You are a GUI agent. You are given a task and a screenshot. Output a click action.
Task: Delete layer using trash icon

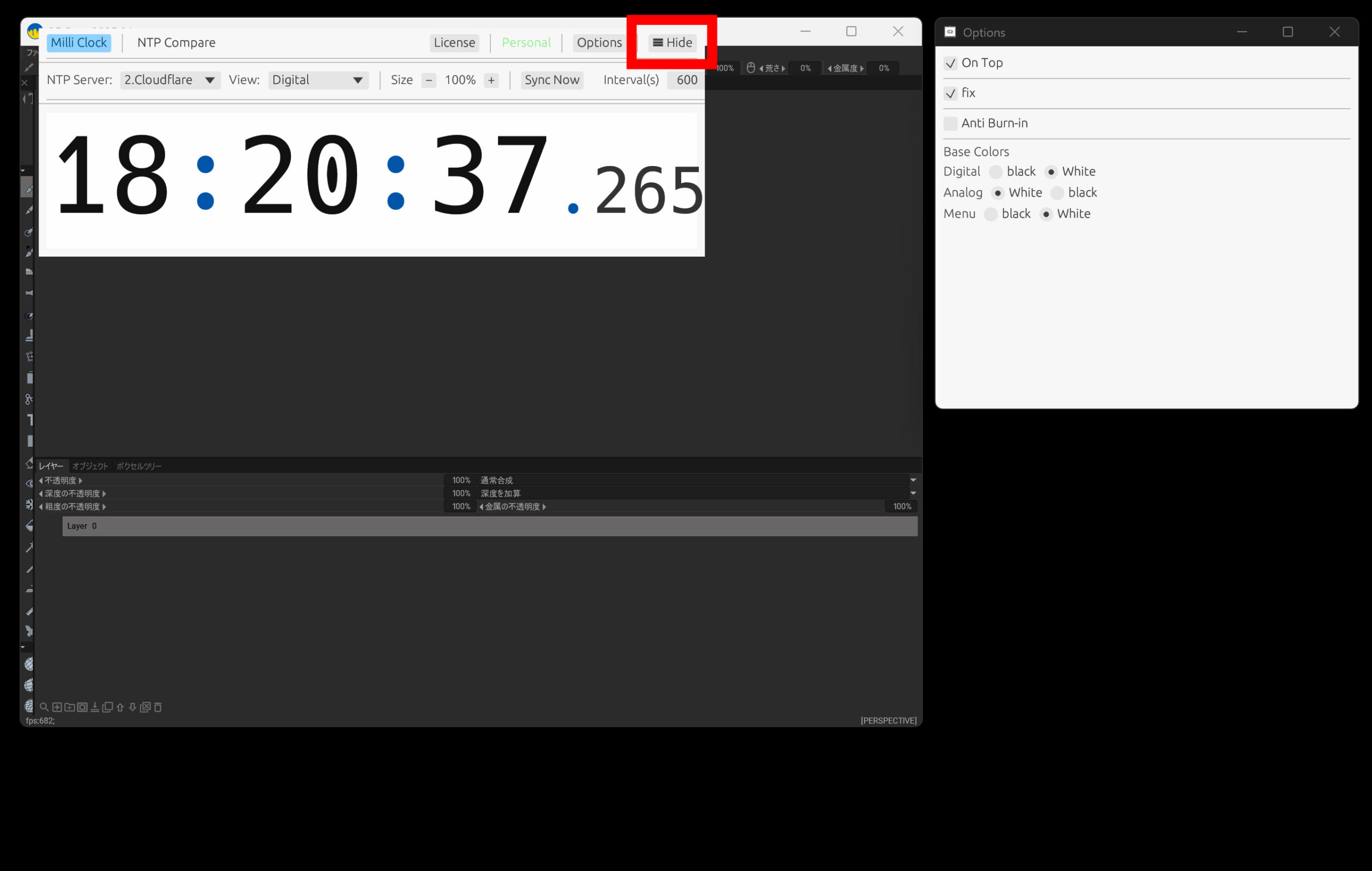click(x=159, y=707)
